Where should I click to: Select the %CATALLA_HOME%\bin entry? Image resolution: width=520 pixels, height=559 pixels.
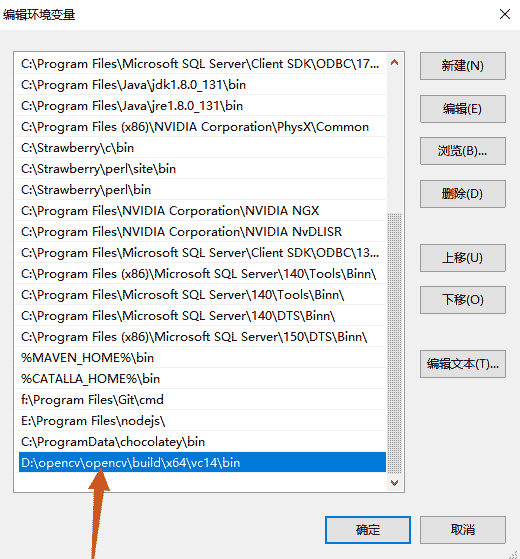(200, 379)
